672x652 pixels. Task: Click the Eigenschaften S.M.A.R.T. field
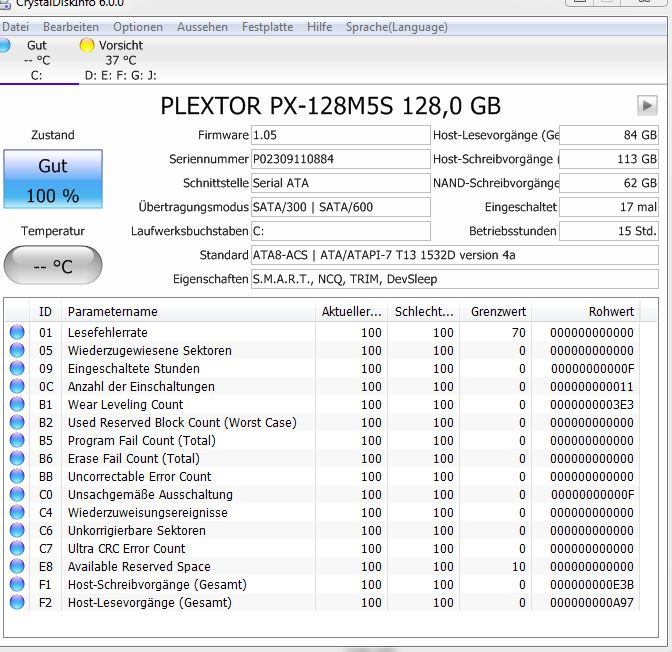(x=455, y=279)
